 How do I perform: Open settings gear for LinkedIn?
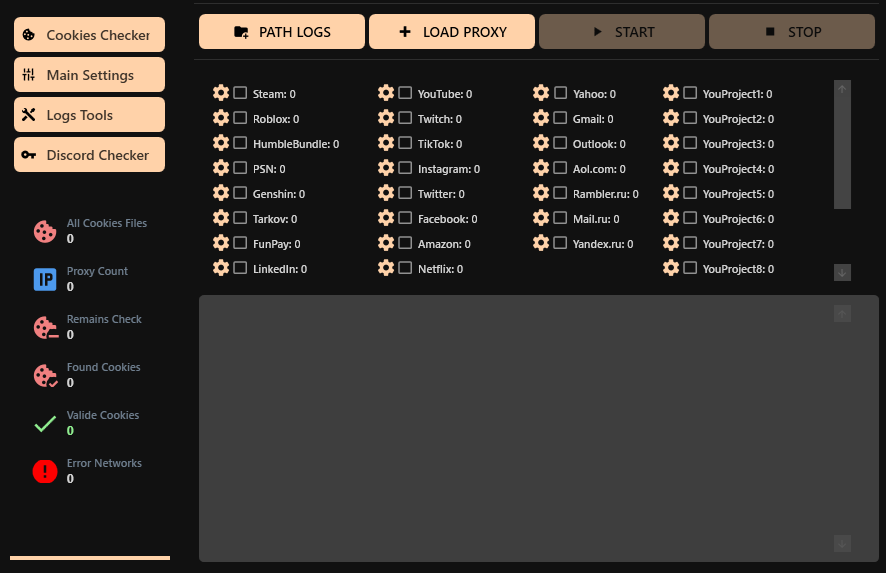pos(221,267)
